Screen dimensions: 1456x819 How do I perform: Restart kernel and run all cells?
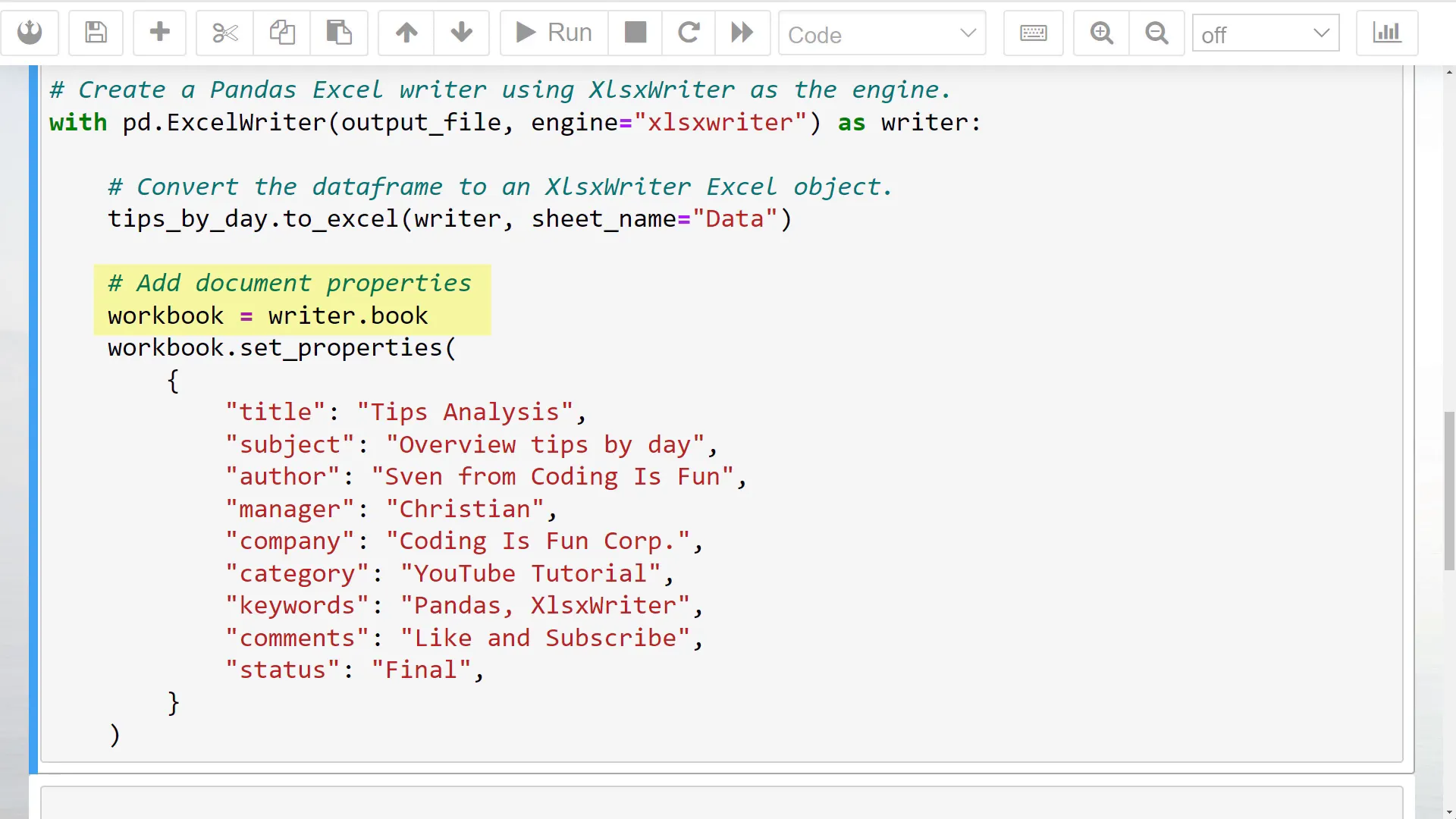pos(742,33)
